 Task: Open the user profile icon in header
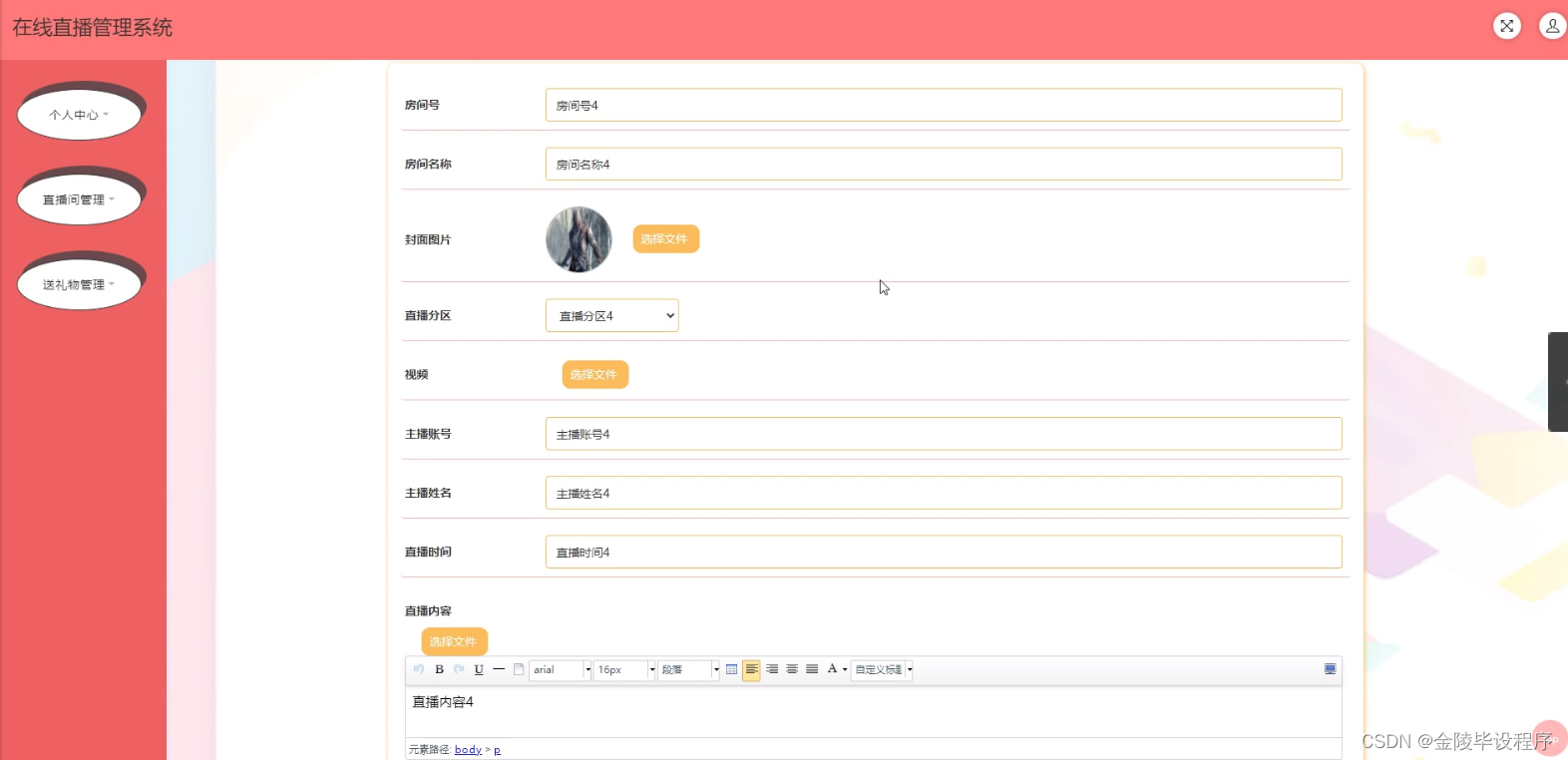coord(1553,26)
